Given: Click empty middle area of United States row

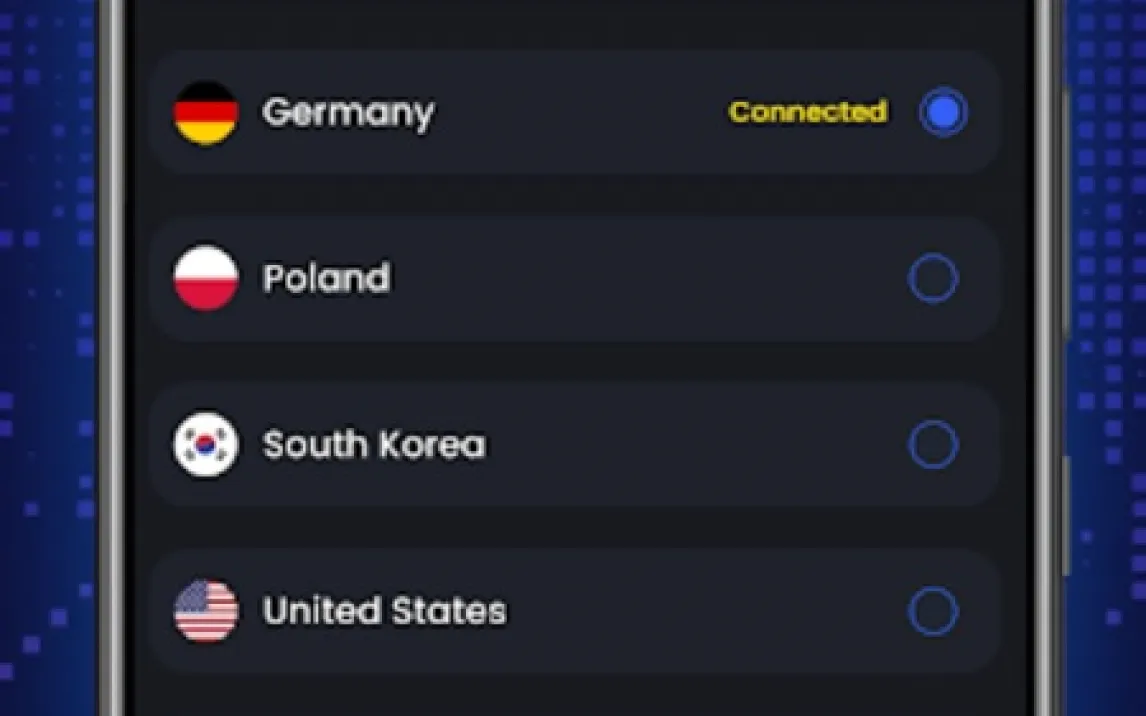Looking at the screenshot, I should [x=700, y=611].
